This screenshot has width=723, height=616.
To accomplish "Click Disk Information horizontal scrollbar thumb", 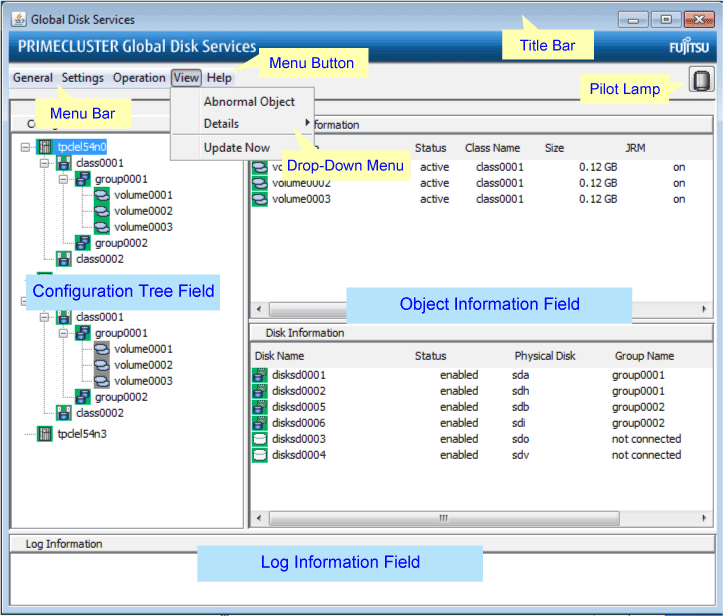I will click(444, 518).
